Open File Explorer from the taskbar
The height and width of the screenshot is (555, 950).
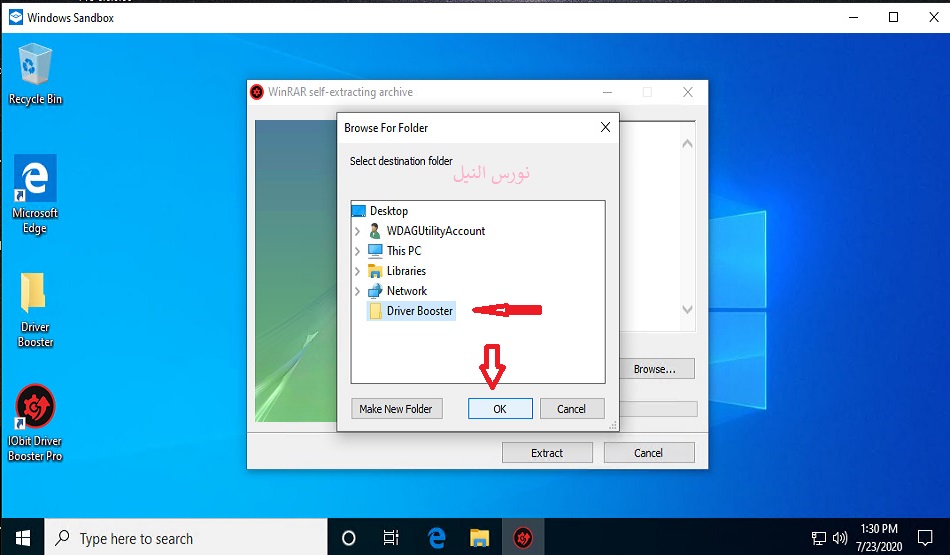coord(479,538)
